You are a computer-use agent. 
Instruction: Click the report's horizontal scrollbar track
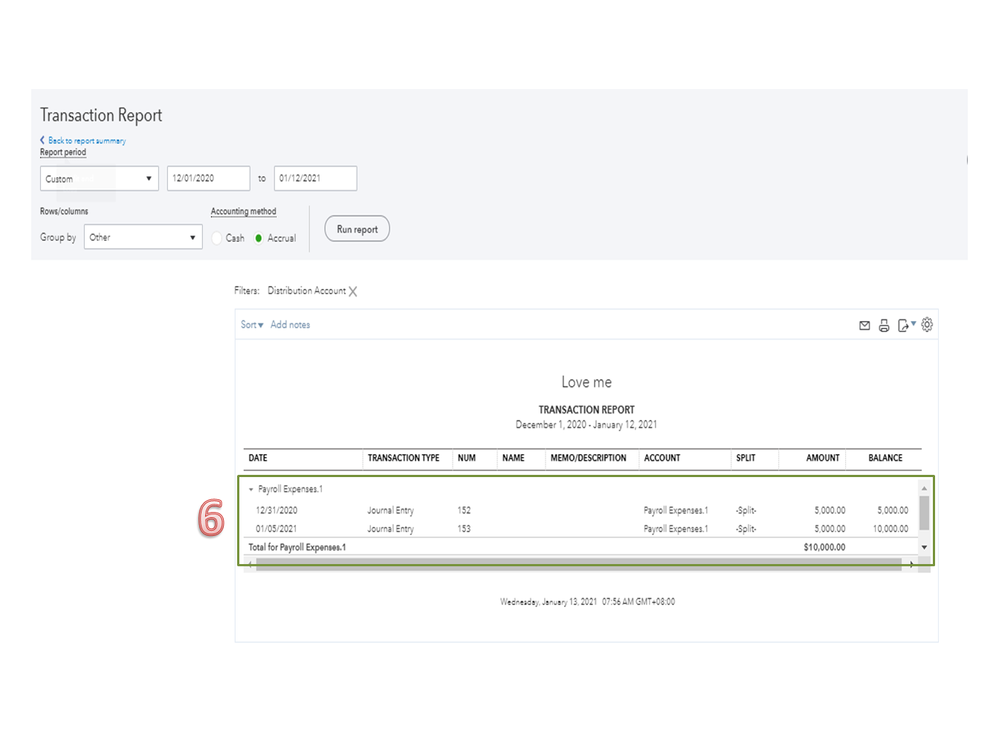[x=580, y=564]
